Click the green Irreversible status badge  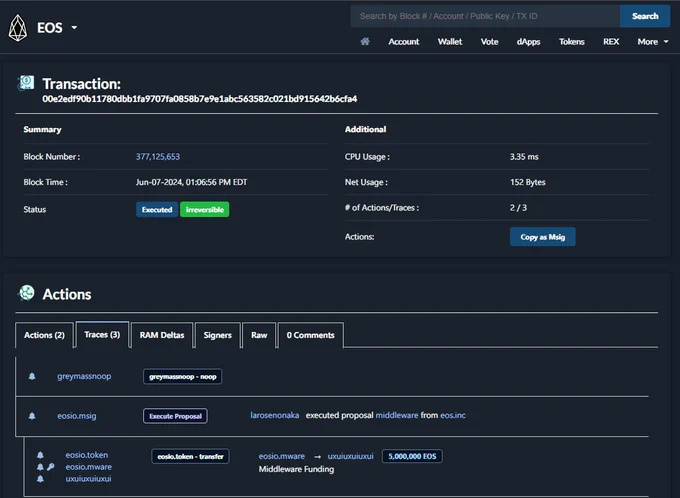[205, 210]
